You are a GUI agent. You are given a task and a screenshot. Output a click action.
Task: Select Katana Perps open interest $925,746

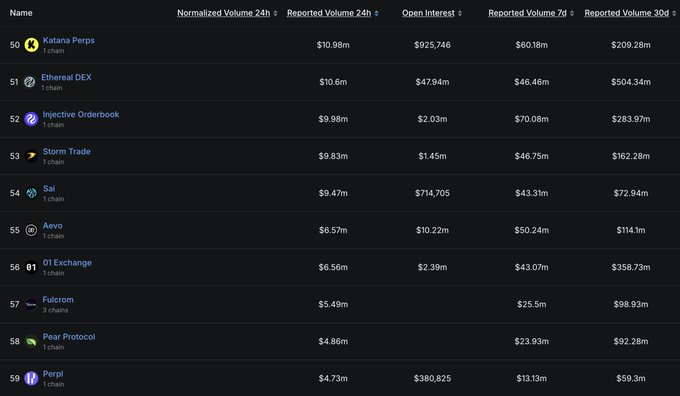[x=432, y=45]
